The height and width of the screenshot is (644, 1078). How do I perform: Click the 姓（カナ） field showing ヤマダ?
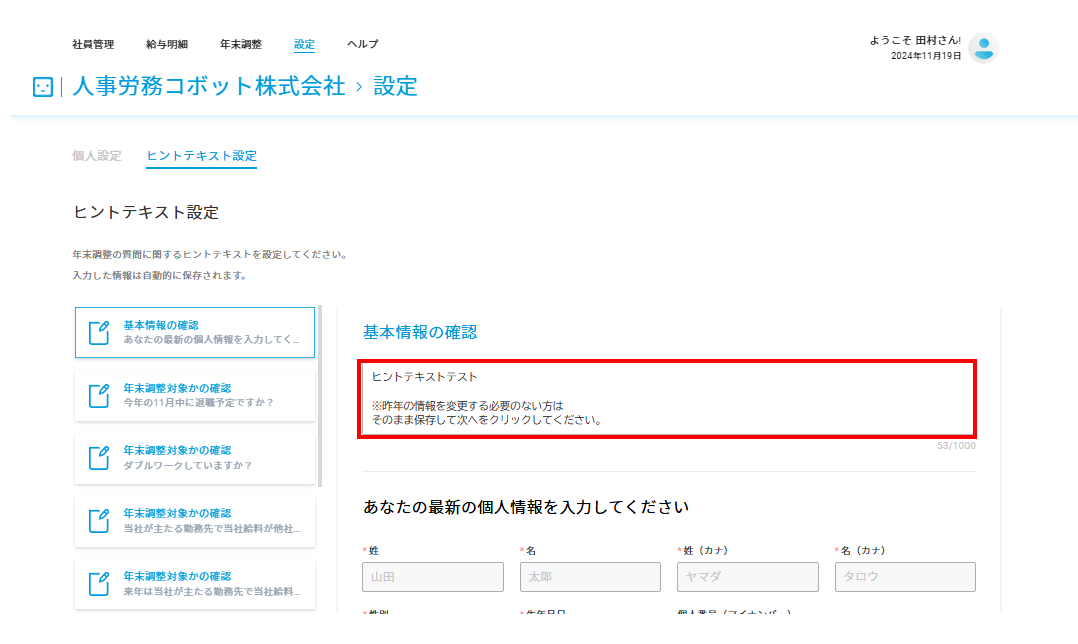pos(748,577)
